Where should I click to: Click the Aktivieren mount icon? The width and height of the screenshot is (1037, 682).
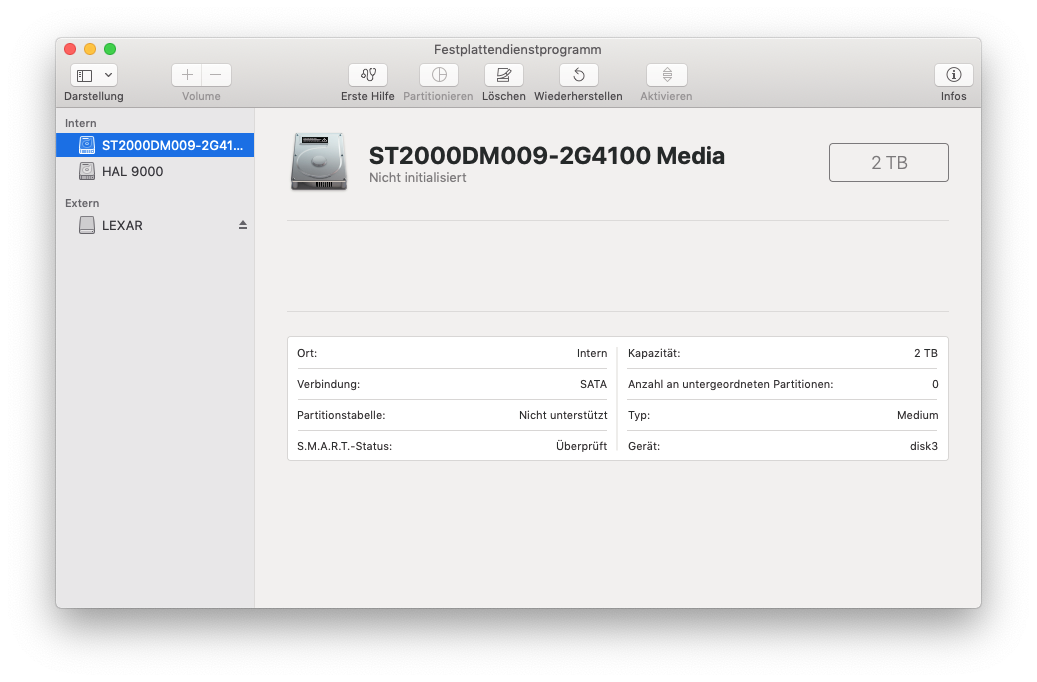click(x=666, y=75)
